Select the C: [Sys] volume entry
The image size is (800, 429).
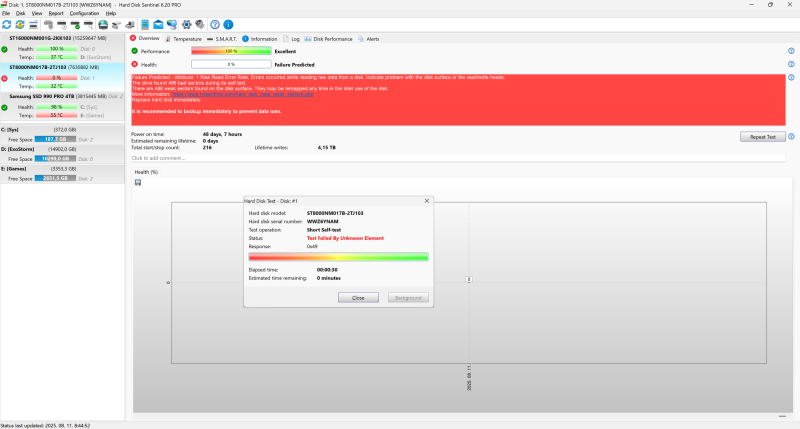pos(62,135)
